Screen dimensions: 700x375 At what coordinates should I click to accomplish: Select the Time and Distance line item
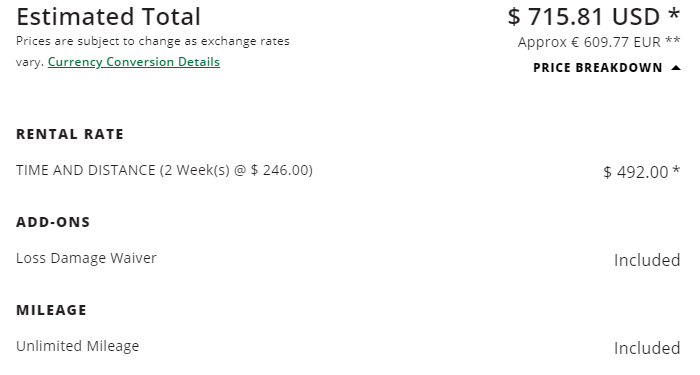[164, 170]
